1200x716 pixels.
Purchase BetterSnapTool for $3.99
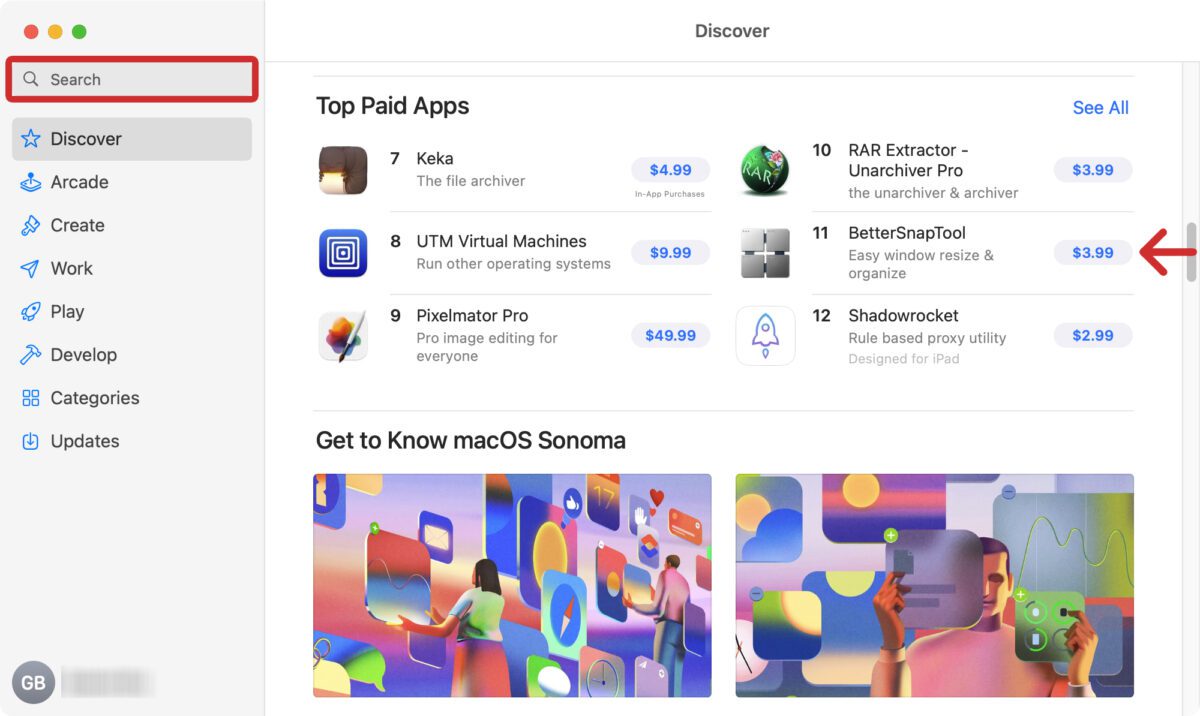(1093, 253)
